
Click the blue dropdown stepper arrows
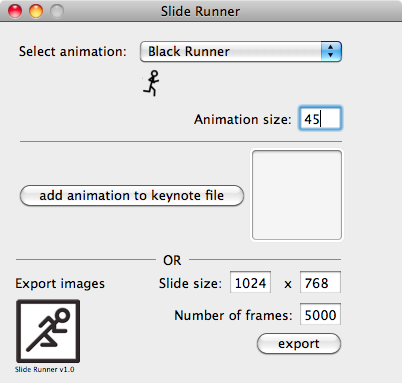[x=331, y=52]
